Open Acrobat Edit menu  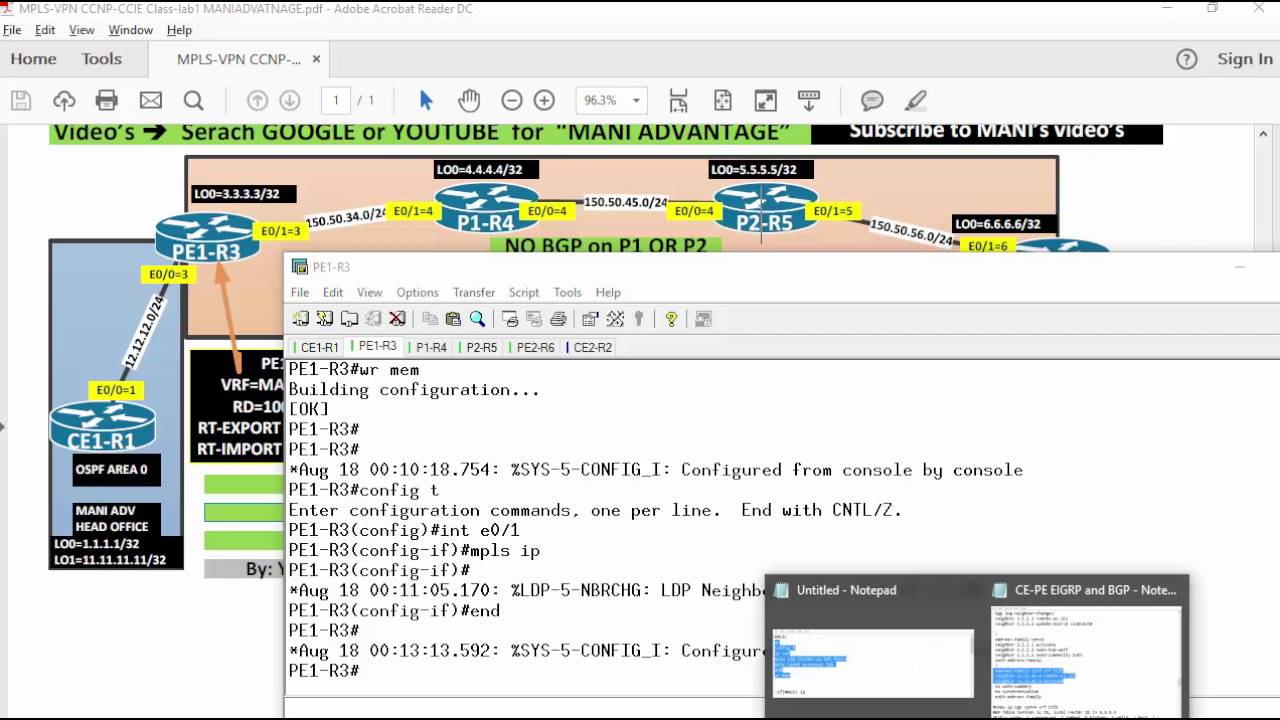point(45,30)
